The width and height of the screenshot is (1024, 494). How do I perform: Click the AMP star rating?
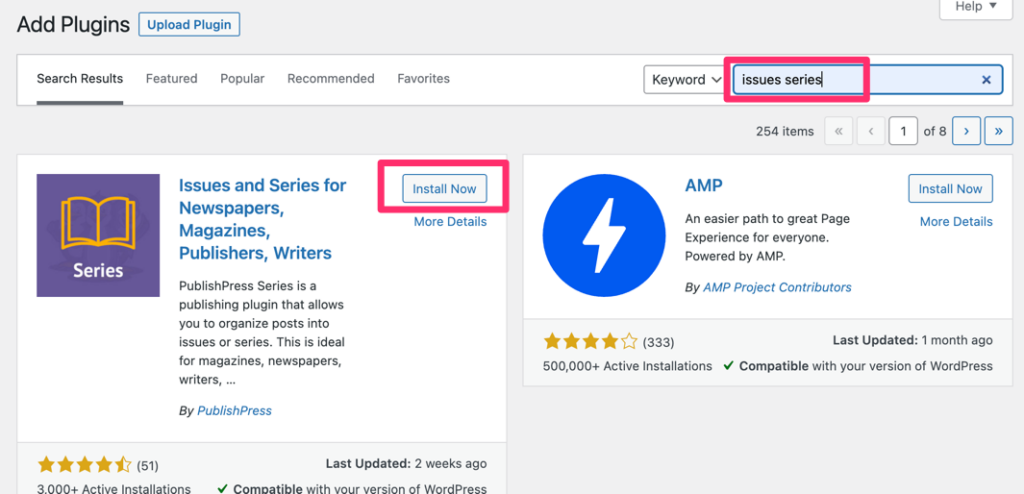[590, 341]
